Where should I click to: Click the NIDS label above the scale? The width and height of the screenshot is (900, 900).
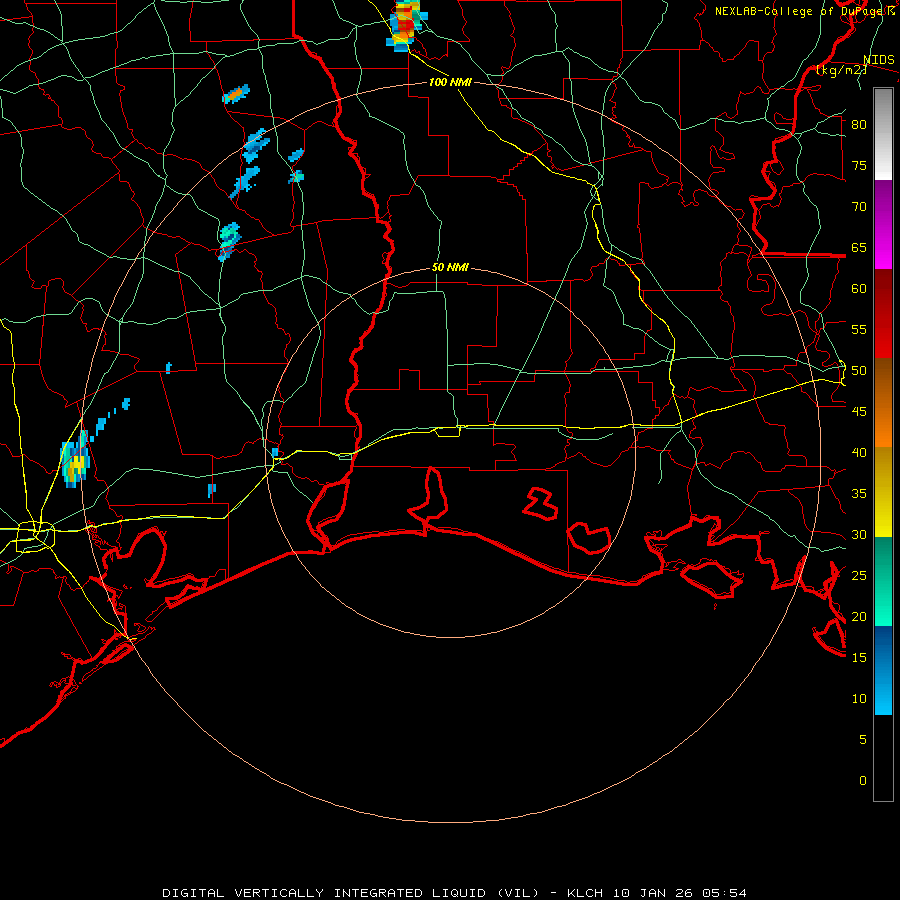(x=878, y=60)
